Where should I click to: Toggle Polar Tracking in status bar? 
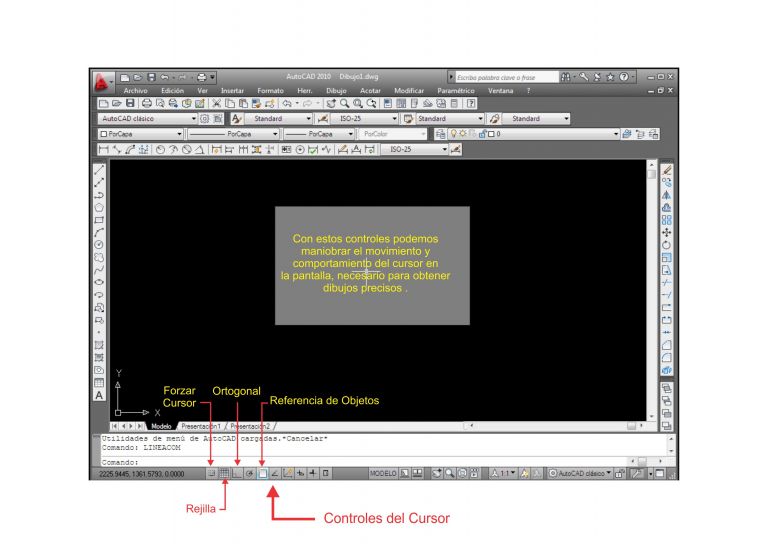(249, 474)
